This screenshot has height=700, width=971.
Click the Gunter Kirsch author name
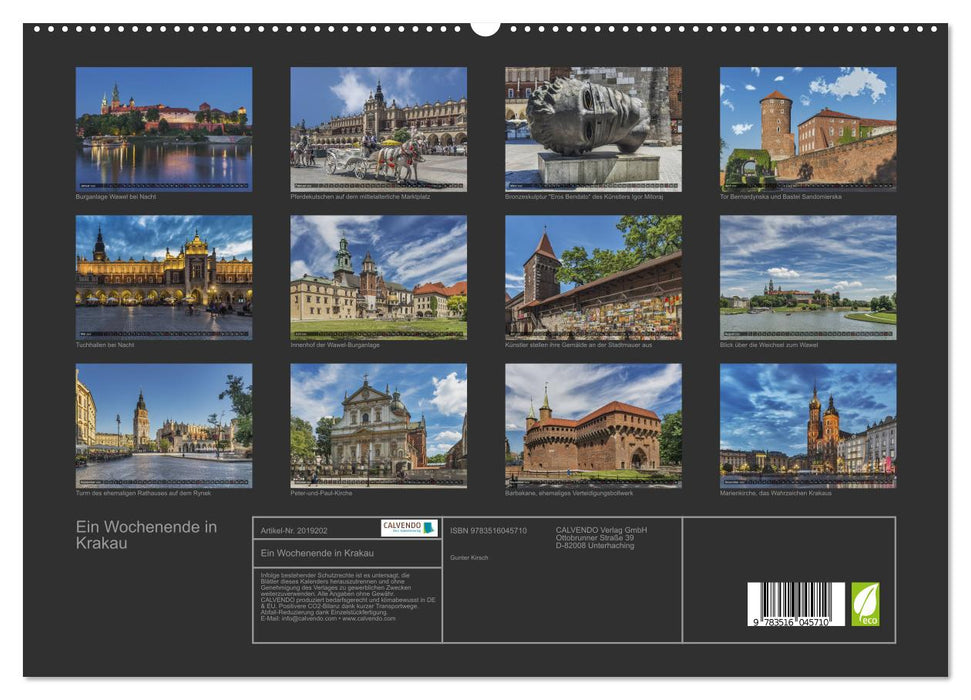coord(470,557)
